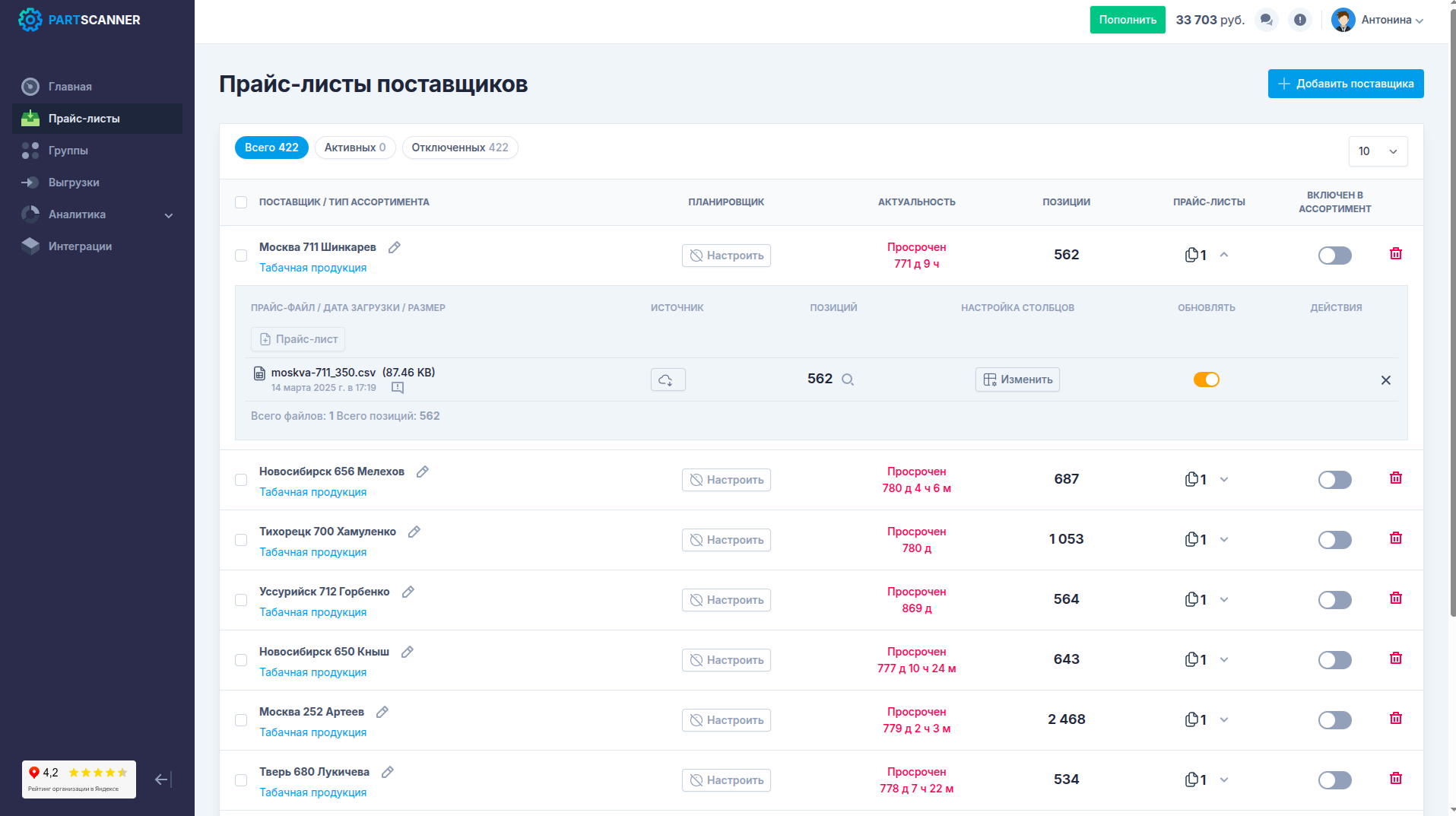Remove price file with the X icon
This screenshot has height=816, width=1456.
1385,380
